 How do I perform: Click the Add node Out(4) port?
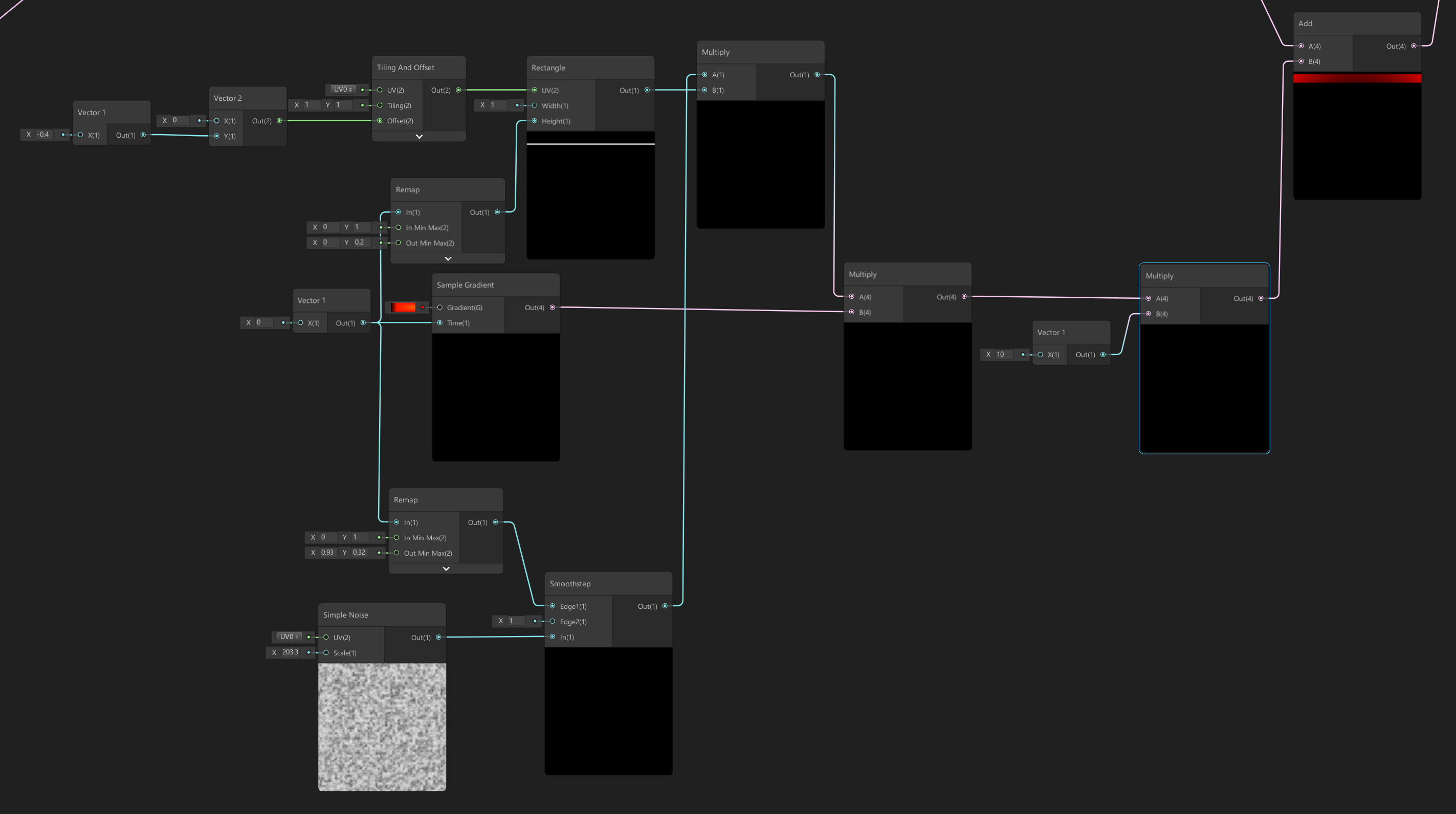click(1414, 46)
